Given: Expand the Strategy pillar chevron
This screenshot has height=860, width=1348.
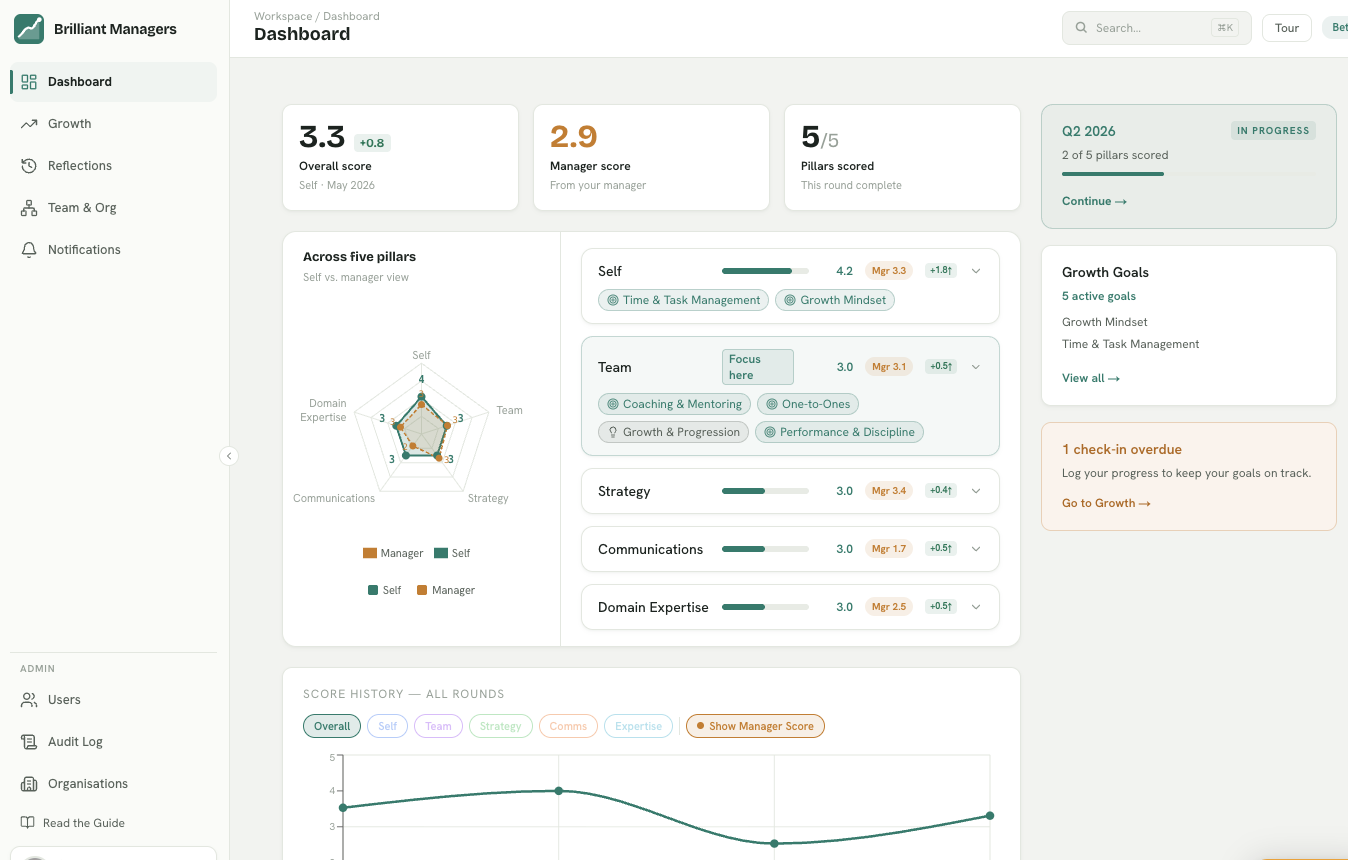Looking at the screenshot, I should 976,491.
